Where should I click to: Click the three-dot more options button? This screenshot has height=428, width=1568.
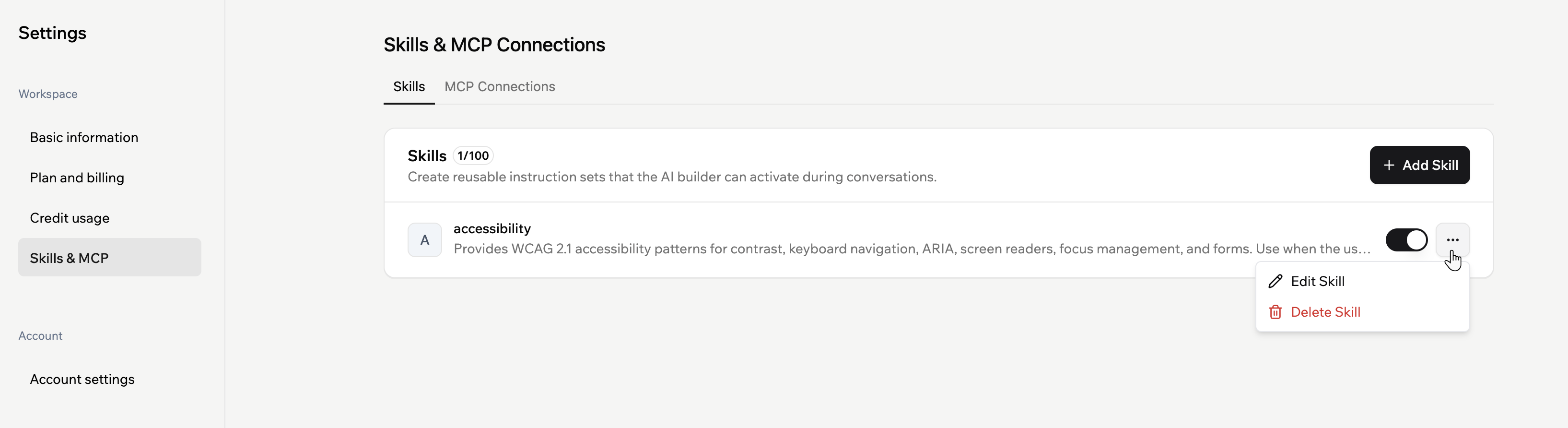click(x=1452, y=240)
